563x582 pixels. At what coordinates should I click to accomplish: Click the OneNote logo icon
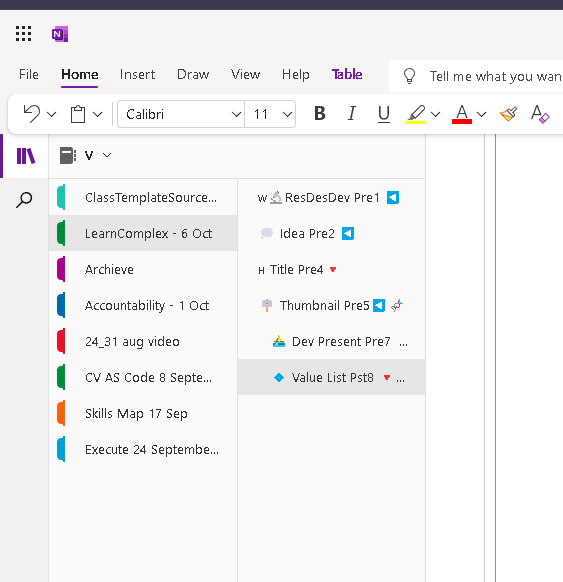(x=60, y=34)
